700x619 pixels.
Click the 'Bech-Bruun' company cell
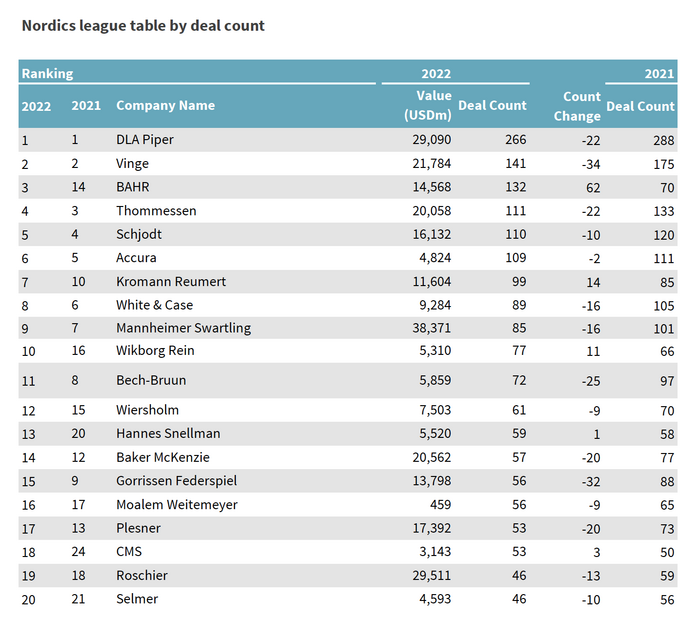(151, 380)
